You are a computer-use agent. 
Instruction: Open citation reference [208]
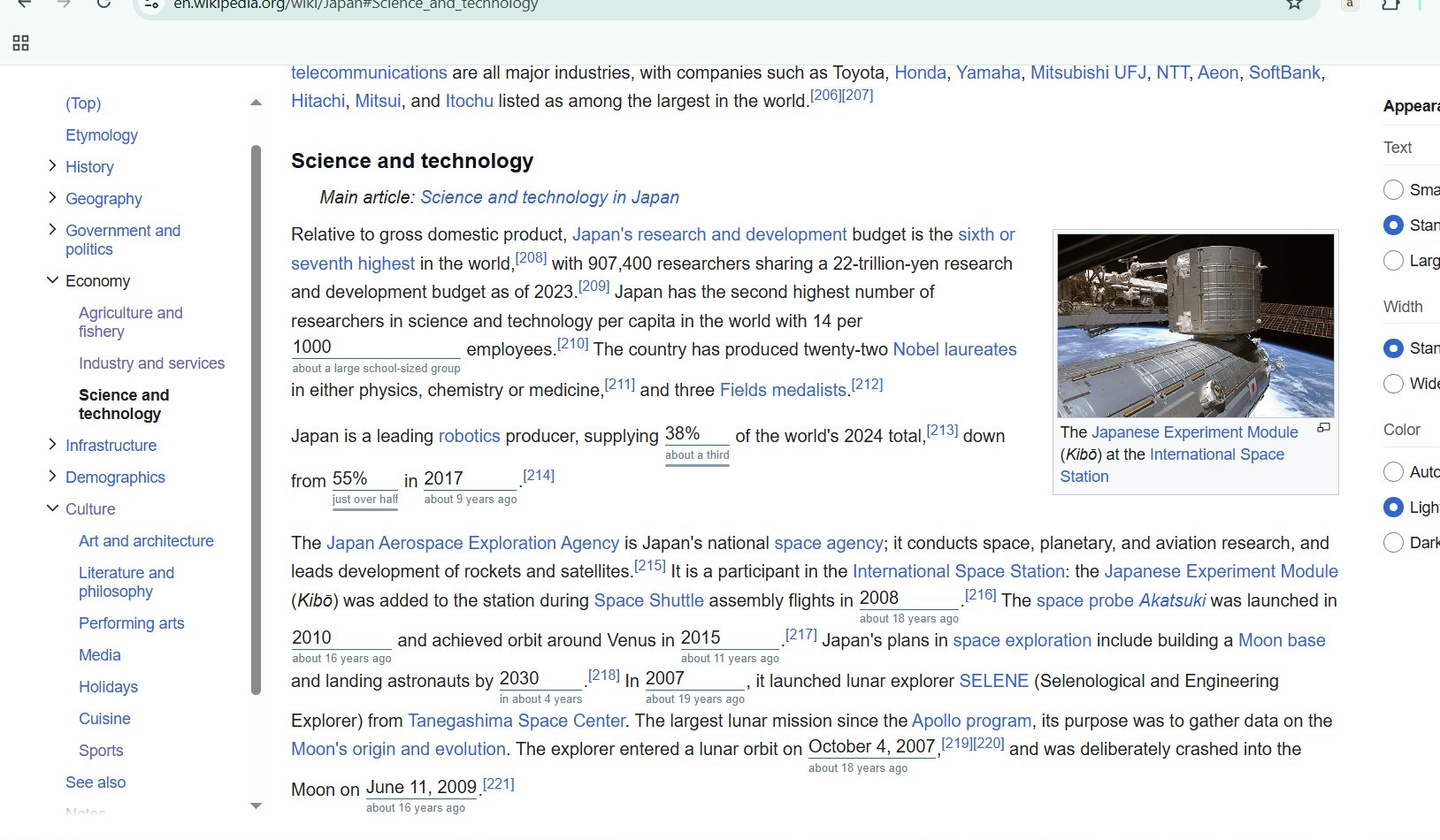click(531, 257)
